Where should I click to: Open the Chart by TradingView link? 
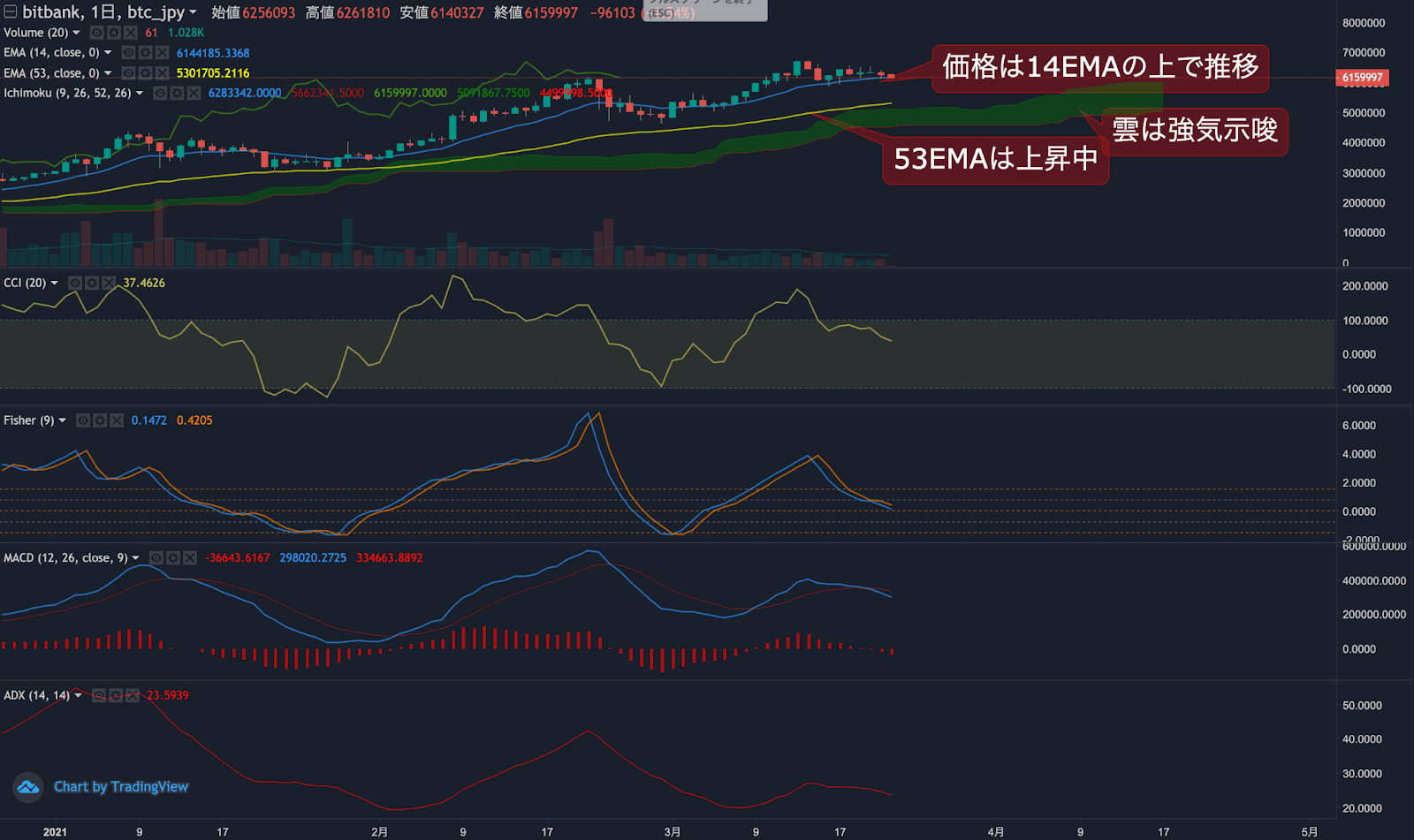pos(121,787)
